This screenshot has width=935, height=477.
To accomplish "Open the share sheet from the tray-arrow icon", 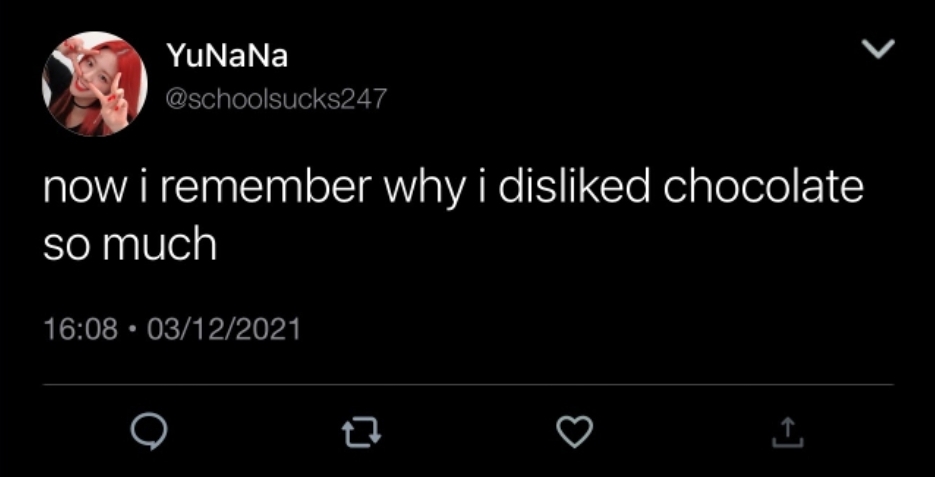I will (x=788, y=432).
